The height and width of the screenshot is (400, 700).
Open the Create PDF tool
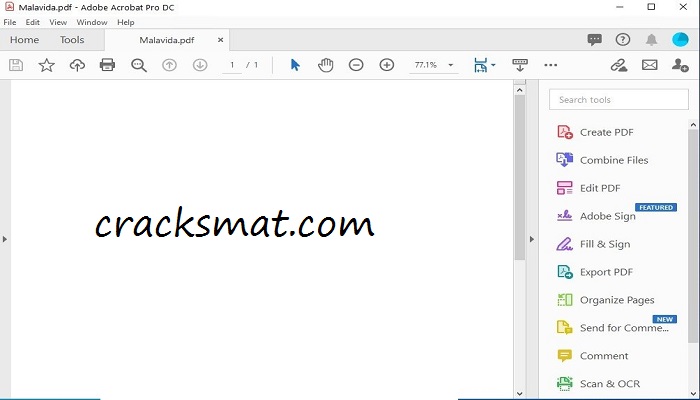tap(595, 132)
